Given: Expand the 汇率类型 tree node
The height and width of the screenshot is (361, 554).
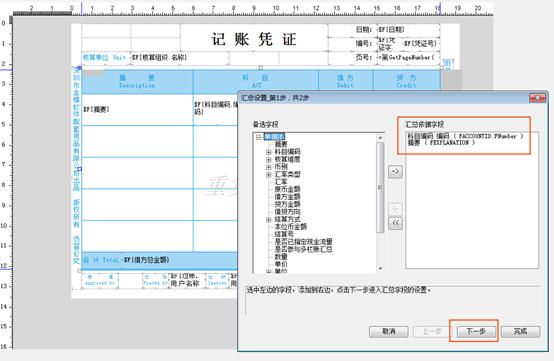Looking at the screenshot, I should click(269, 174).
